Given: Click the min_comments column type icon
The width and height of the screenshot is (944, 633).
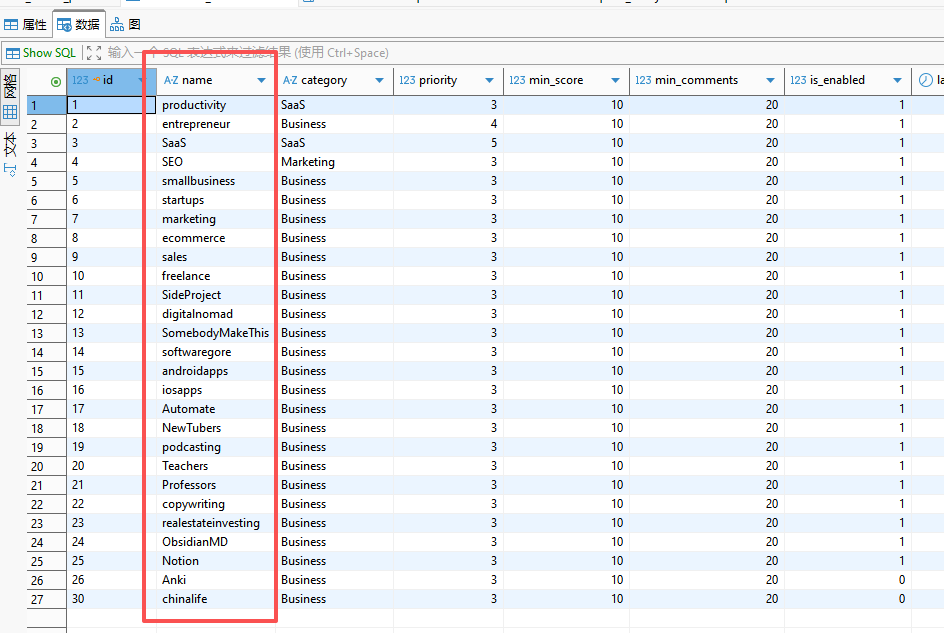Looking at the screenshot, I should tap(643, 81).
